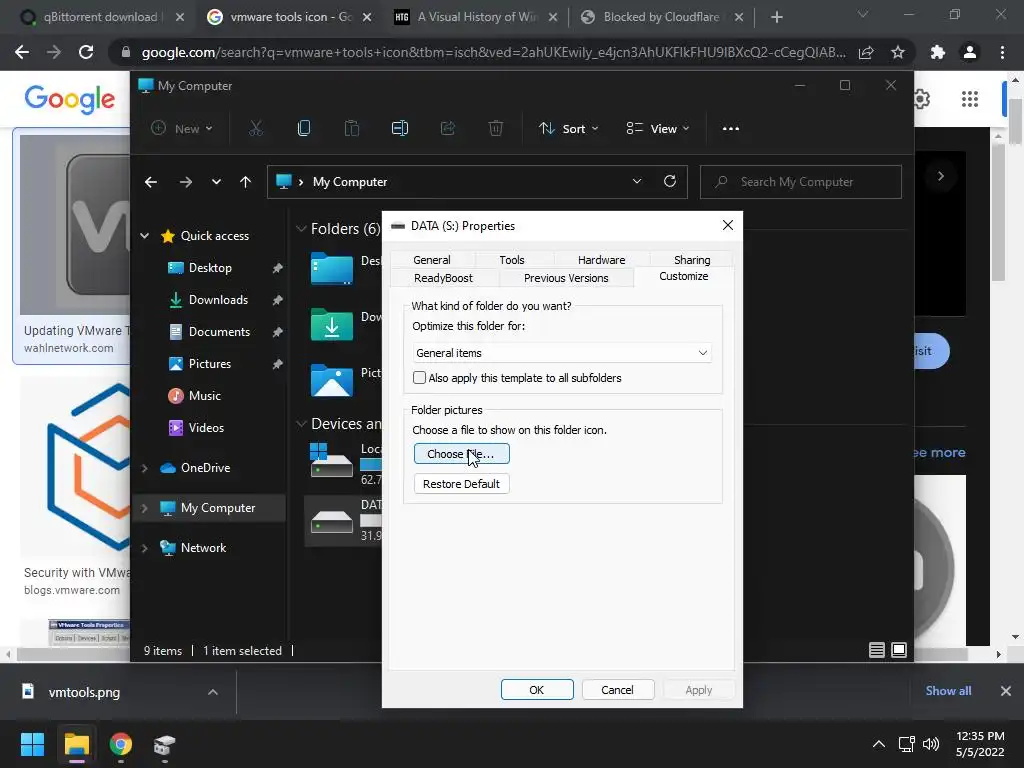Viewport: 1024px width, 768px height.
Task: Reload the Chrome page
Action: pyautogui.click(x=86, y=52)
